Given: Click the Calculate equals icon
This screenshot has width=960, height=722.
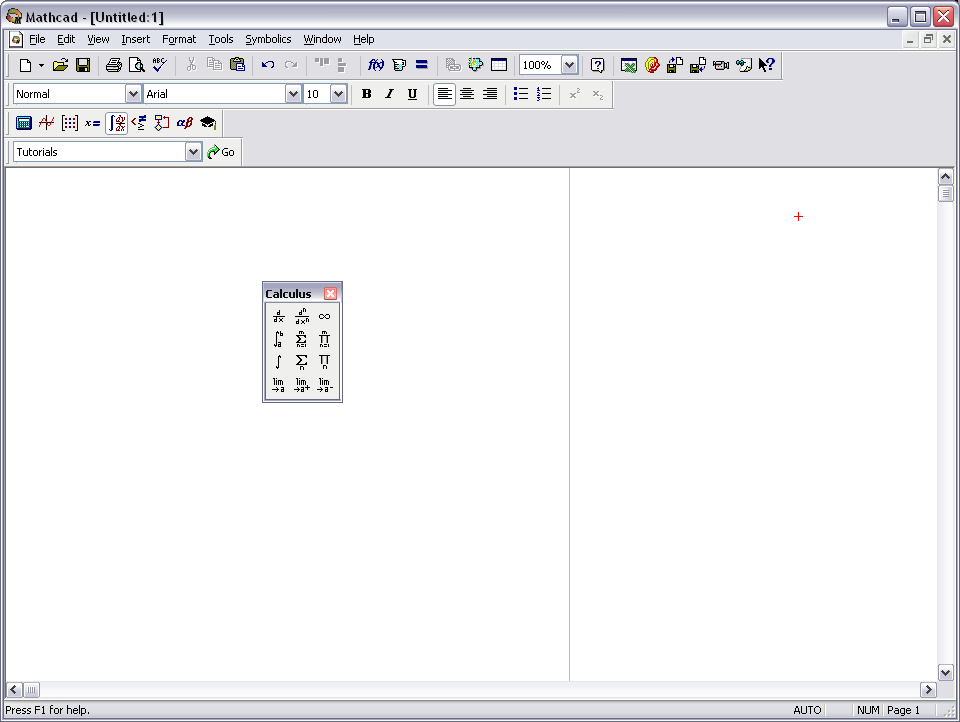Looking at the screenshot, I should (422, 65).
